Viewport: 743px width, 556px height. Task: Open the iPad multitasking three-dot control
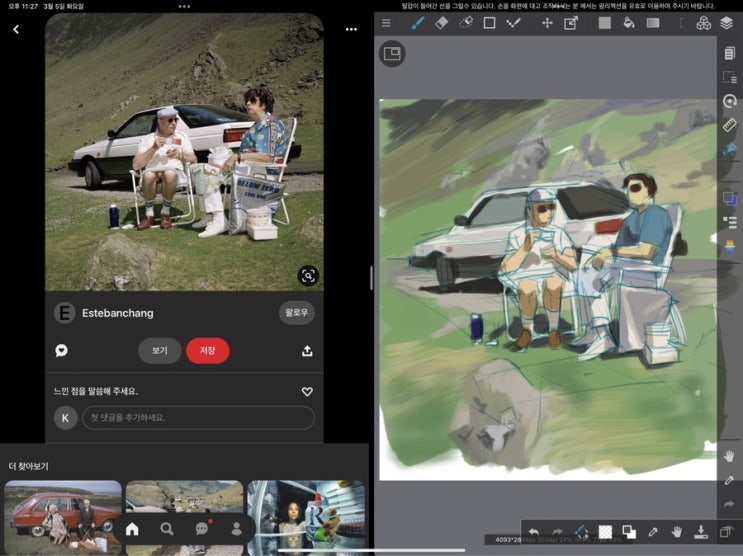tap(184, 7)
